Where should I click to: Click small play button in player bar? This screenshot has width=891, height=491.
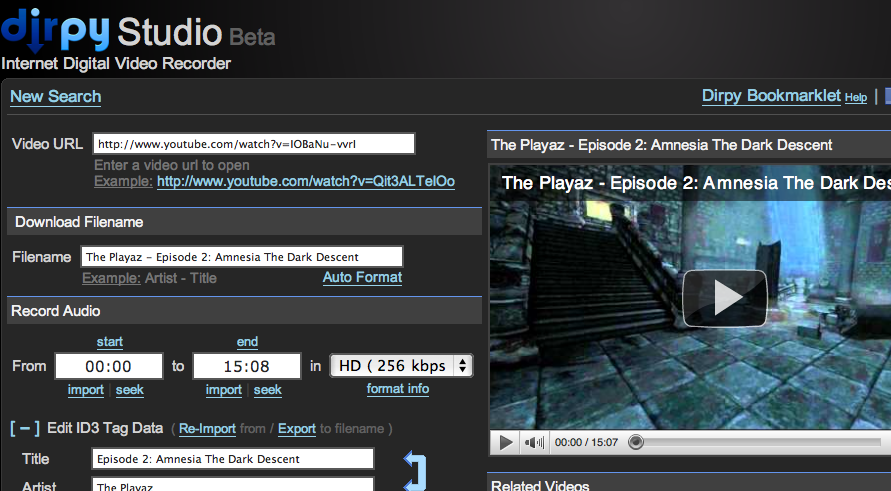tap(505, 442)
